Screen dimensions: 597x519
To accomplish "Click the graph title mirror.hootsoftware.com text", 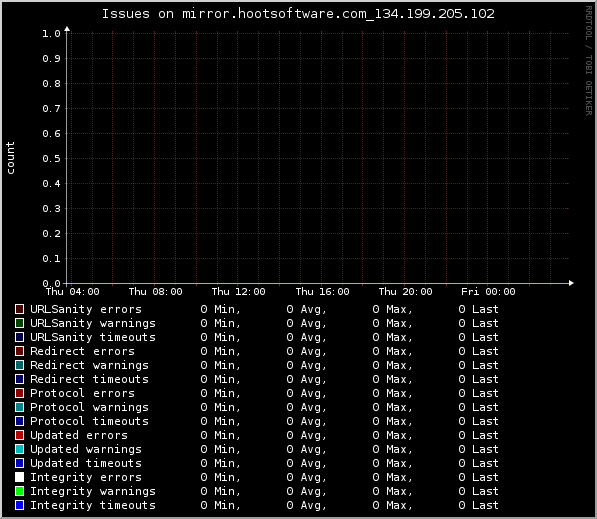I will (273, 14).
